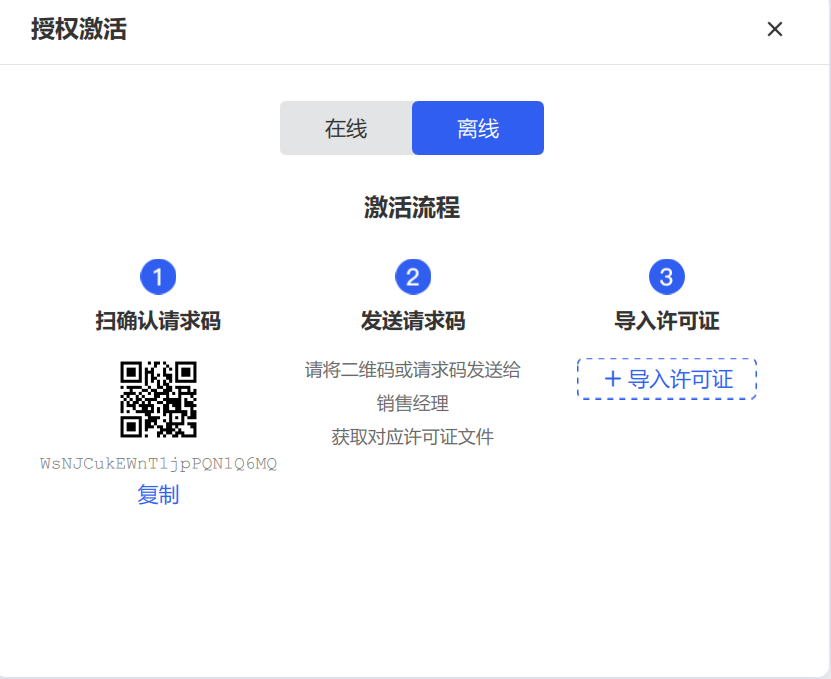Image resolution: width=831 pixels, height=679 pixels.
Task: Select the 离线 activation tab
Action: pyautogui.click(x=478, y=128)
